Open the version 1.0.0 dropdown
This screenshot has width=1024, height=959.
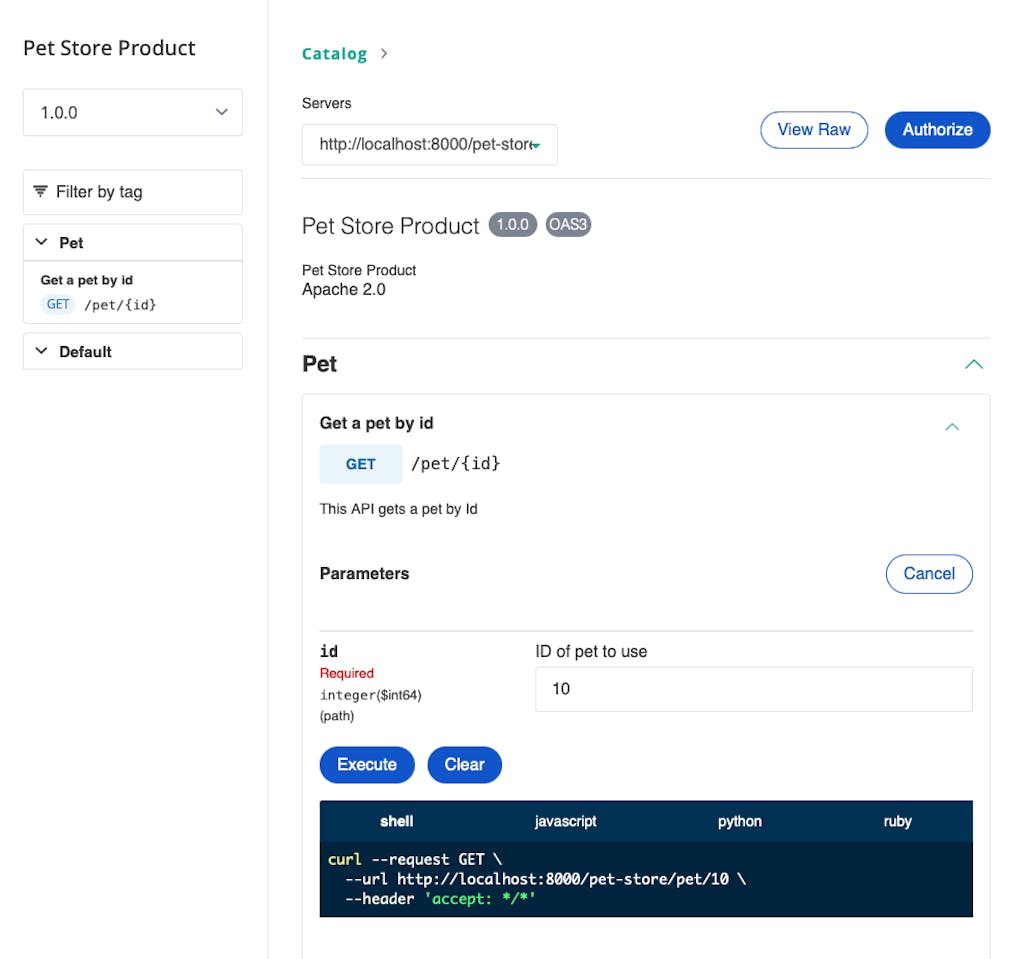(133, 113)
